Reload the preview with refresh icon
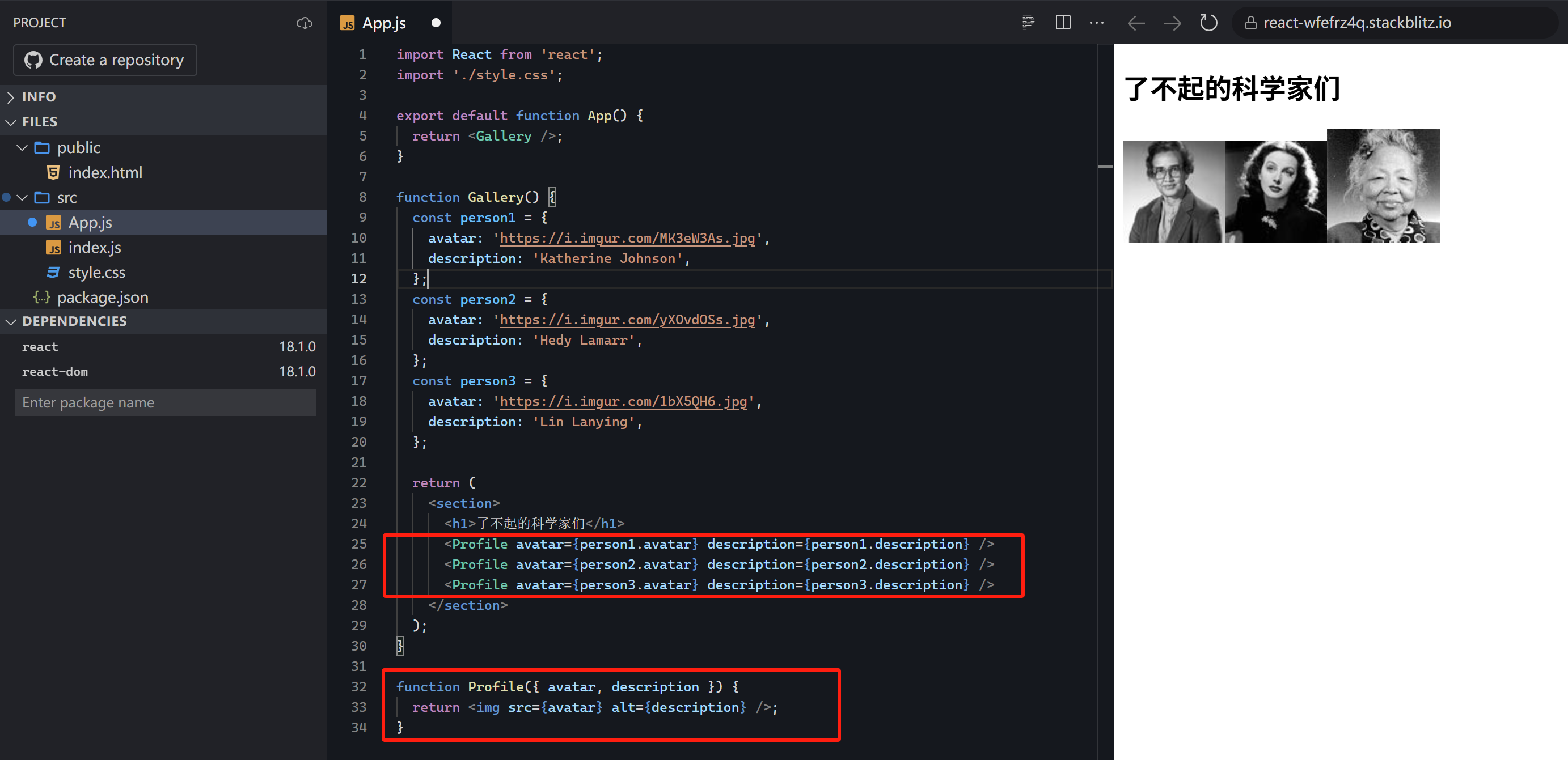Screen dimensions: 1568x760 coord(1208,23)
